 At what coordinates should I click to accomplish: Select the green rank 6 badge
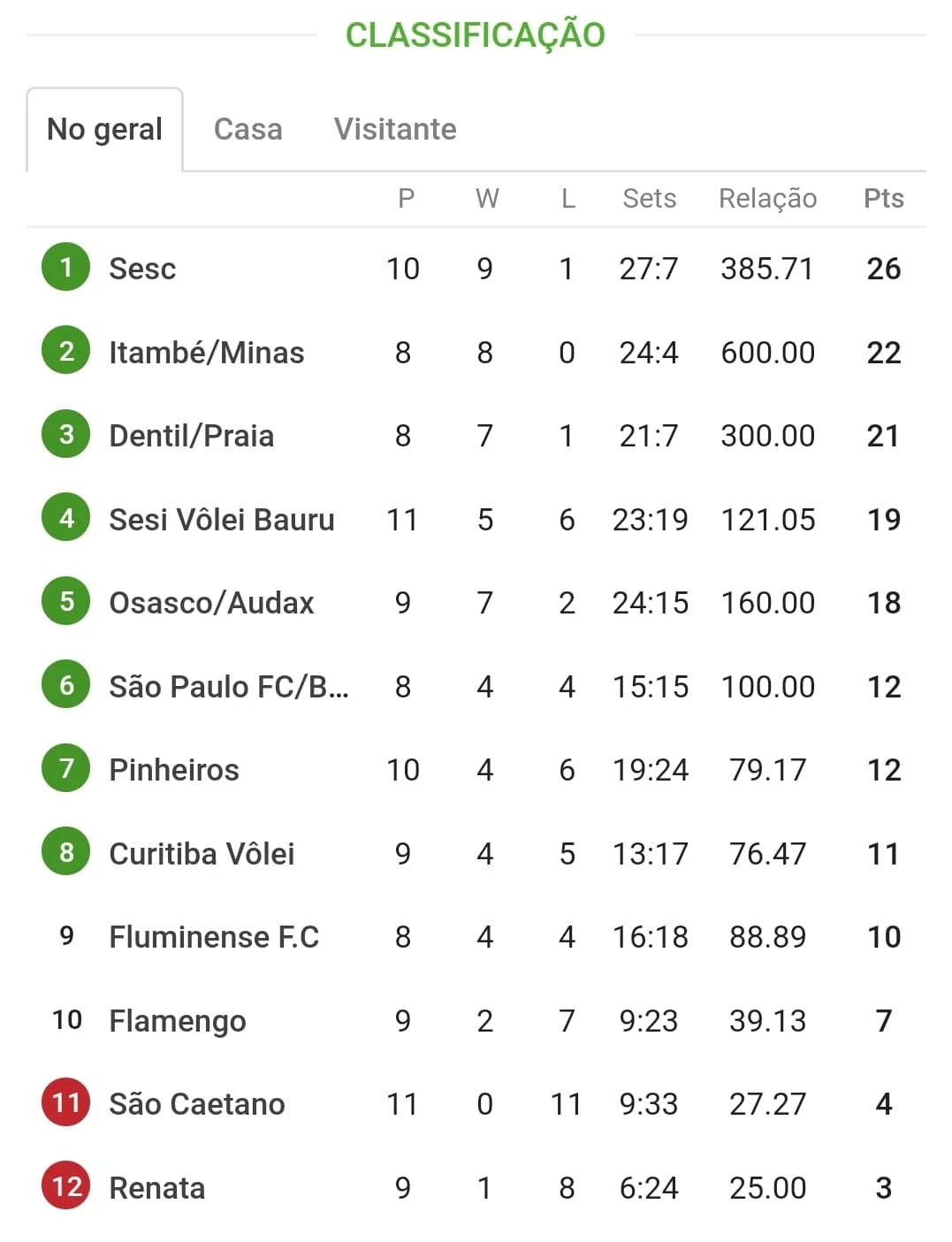pos(66,685)
